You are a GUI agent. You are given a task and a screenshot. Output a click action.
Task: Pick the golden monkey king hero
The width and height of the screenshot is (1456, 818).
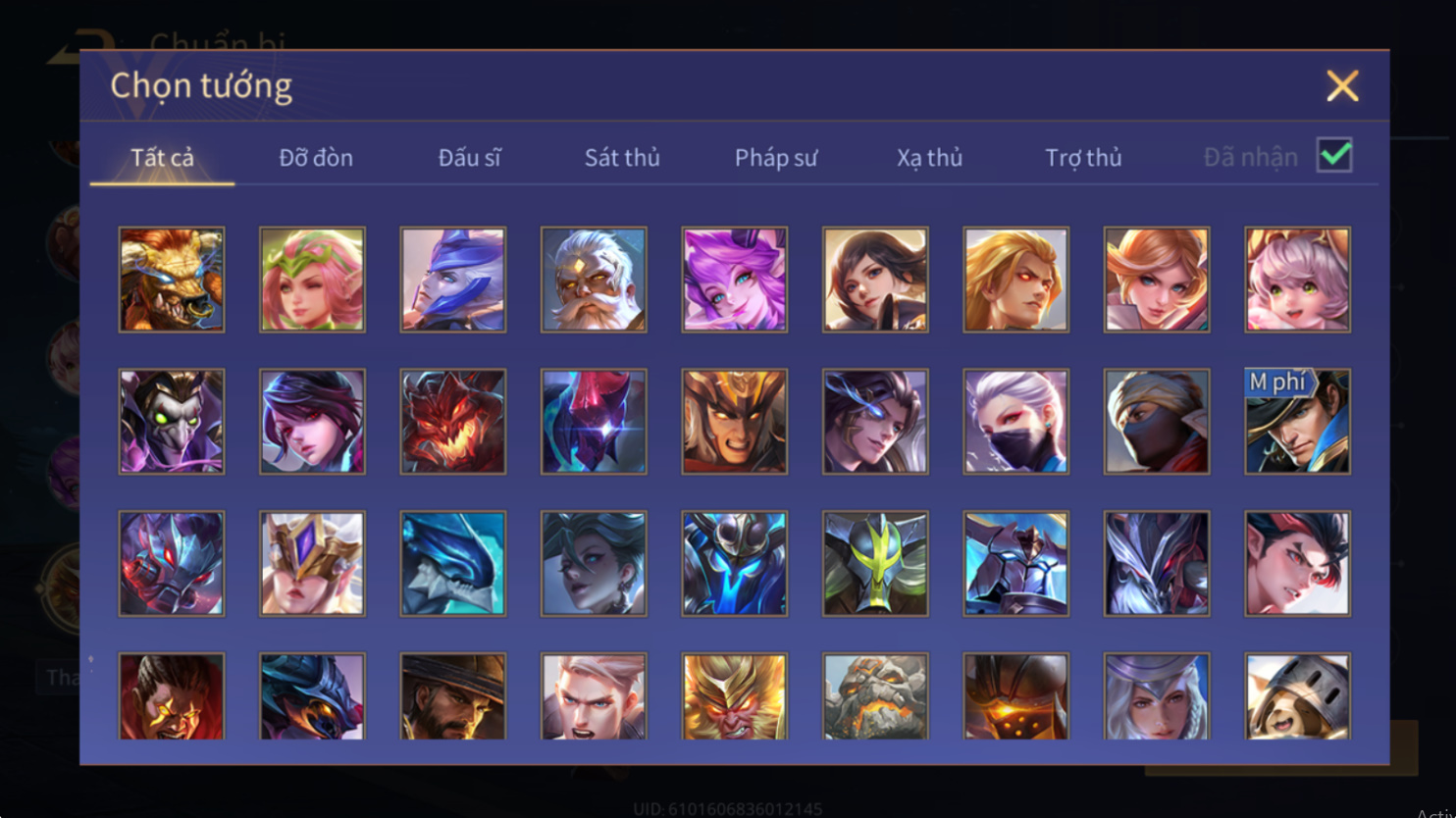tap(735, 696)
